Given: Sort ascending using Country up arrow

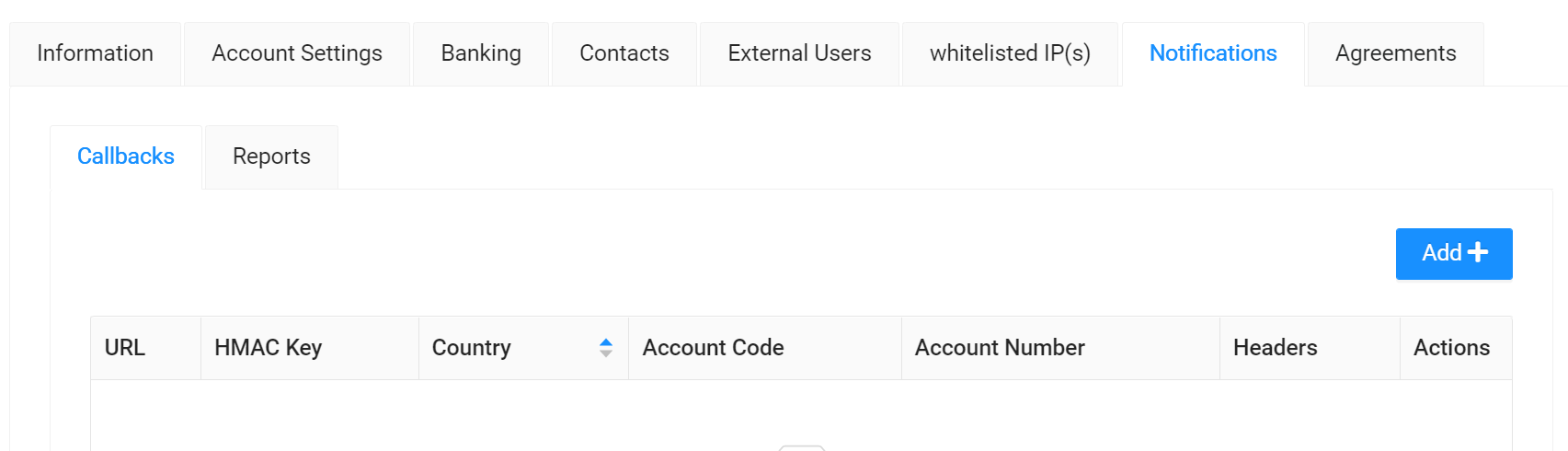Looking at the screenshot, I should [x=606, y=342].
